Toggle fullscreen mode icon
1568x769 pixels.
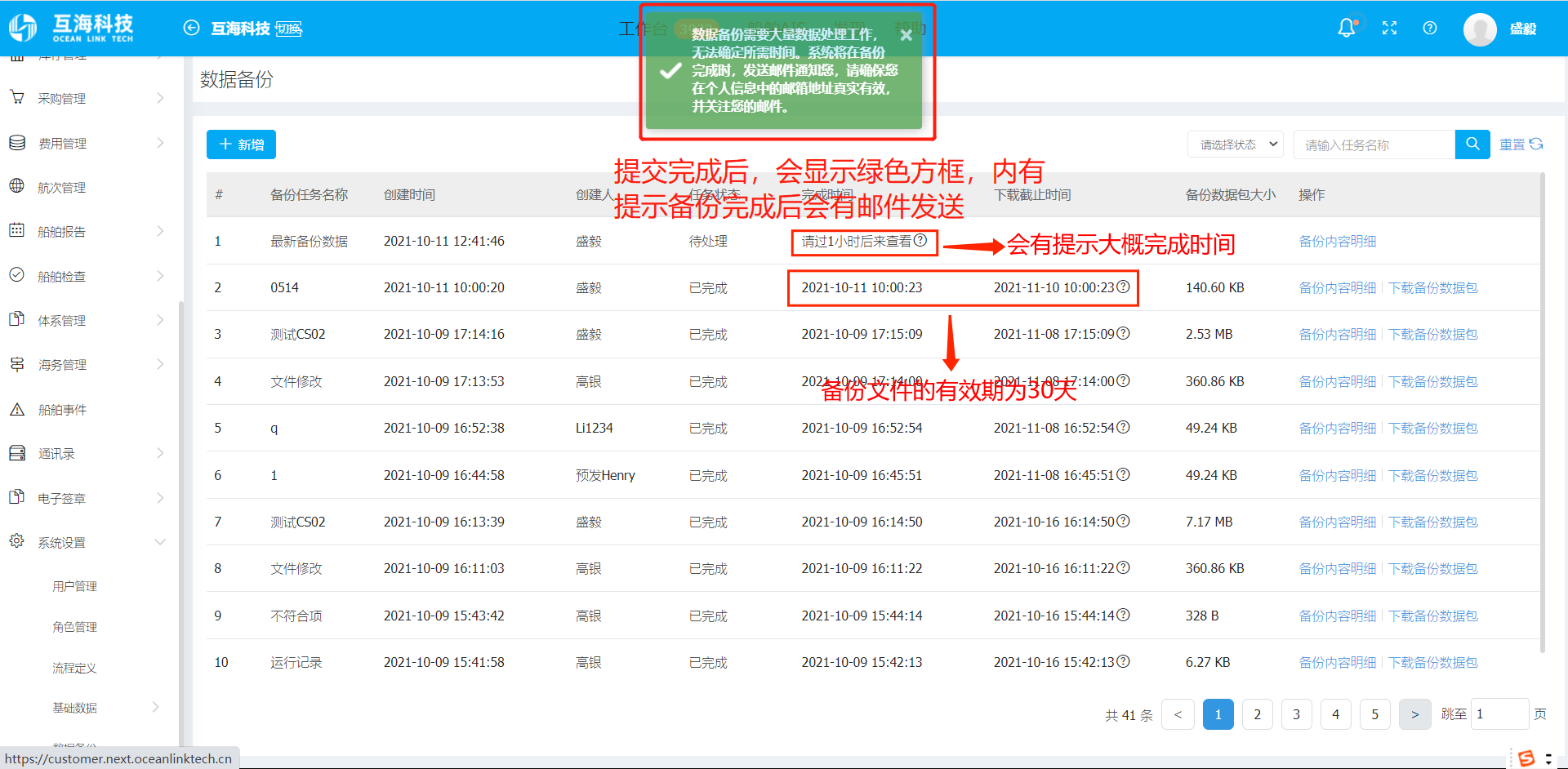[1389, 28]
